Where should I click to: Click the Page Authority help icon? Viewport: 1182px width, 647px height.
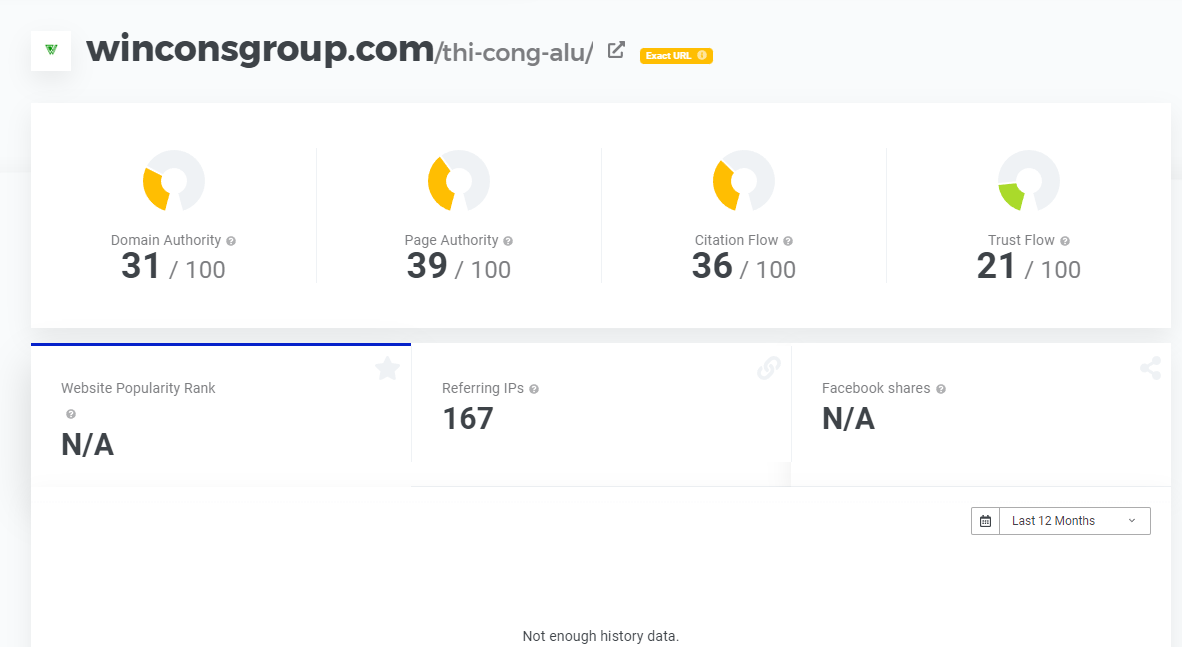pos(508,241)
